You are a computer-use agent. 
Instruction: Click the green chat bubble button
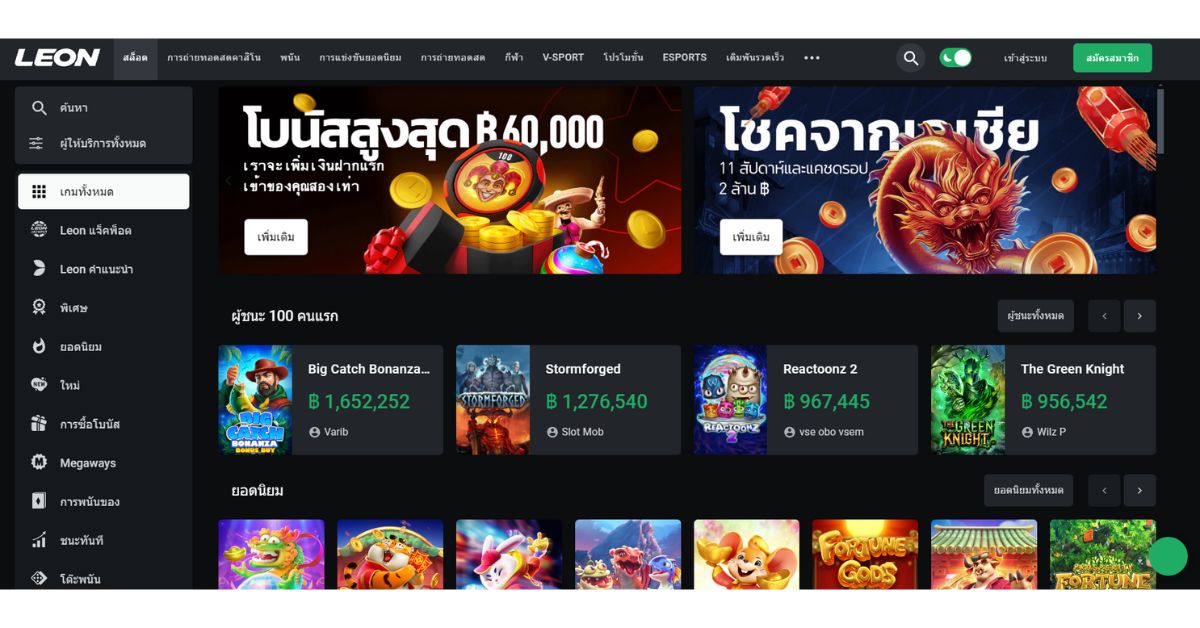[1167, 556]
